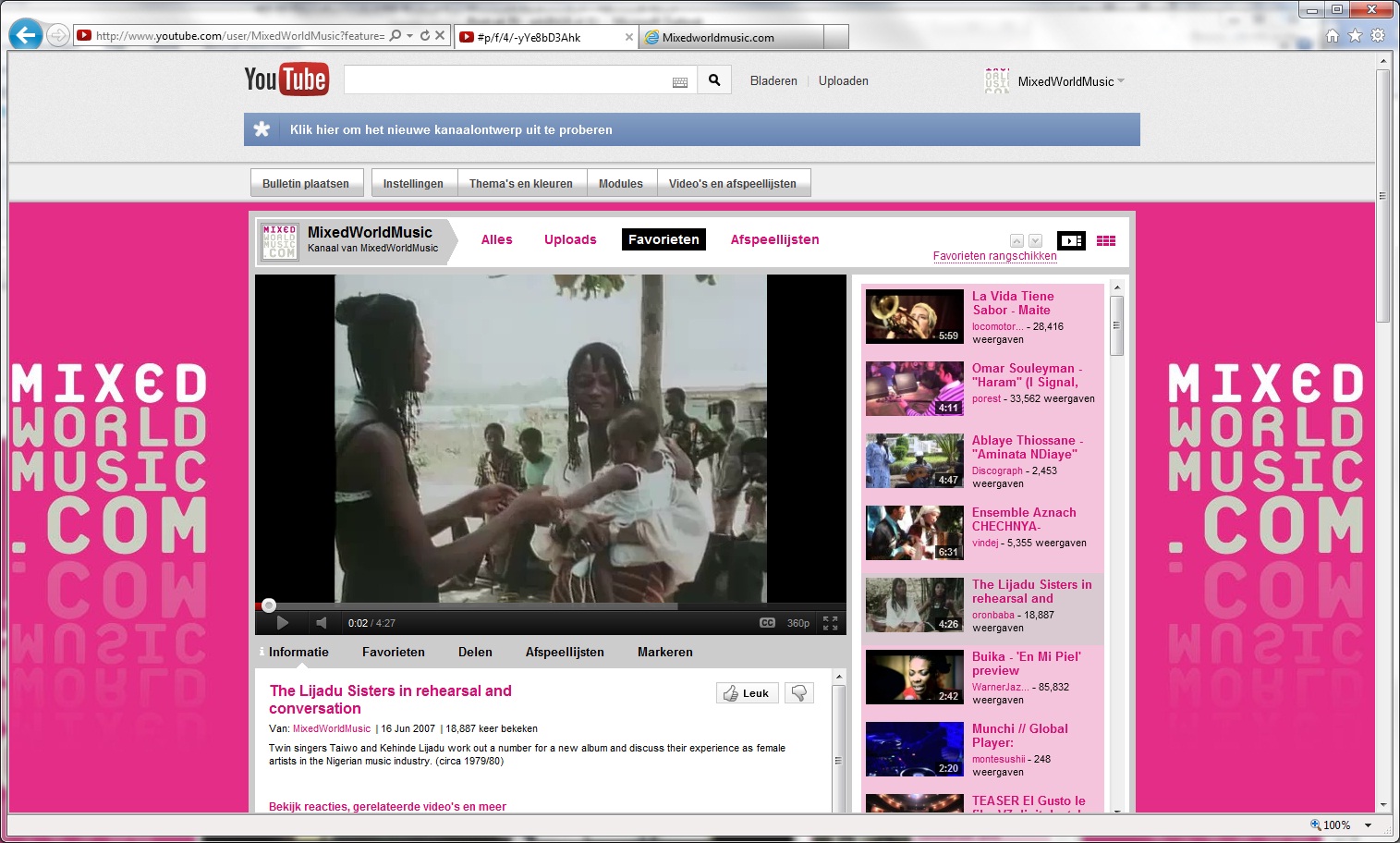Open the Alles channel tab
Viewport: 1400px width, 843px height.
tap(496, 239)
